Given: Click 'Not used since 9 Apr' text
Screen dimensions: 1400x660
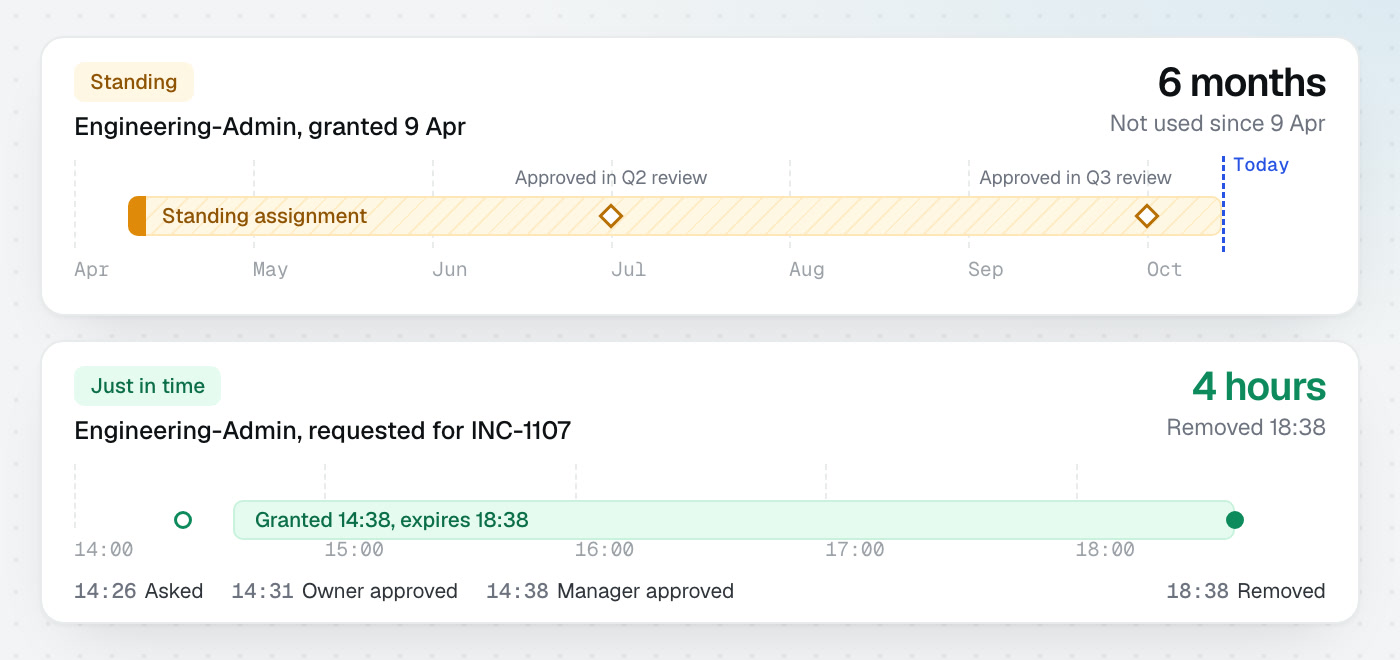Looking at the screenshot, I should click(1218, 124).
